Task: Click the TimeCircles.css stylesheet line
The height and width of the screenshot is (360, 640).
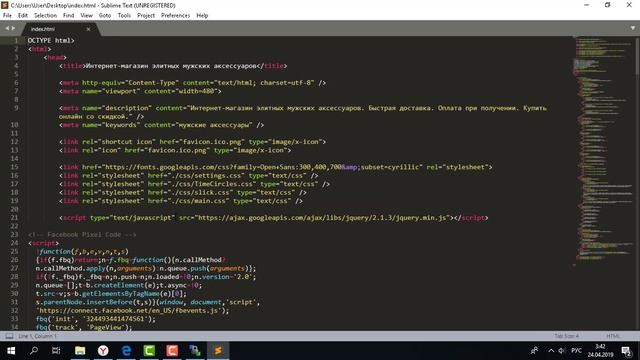Action: click(194, 184)
